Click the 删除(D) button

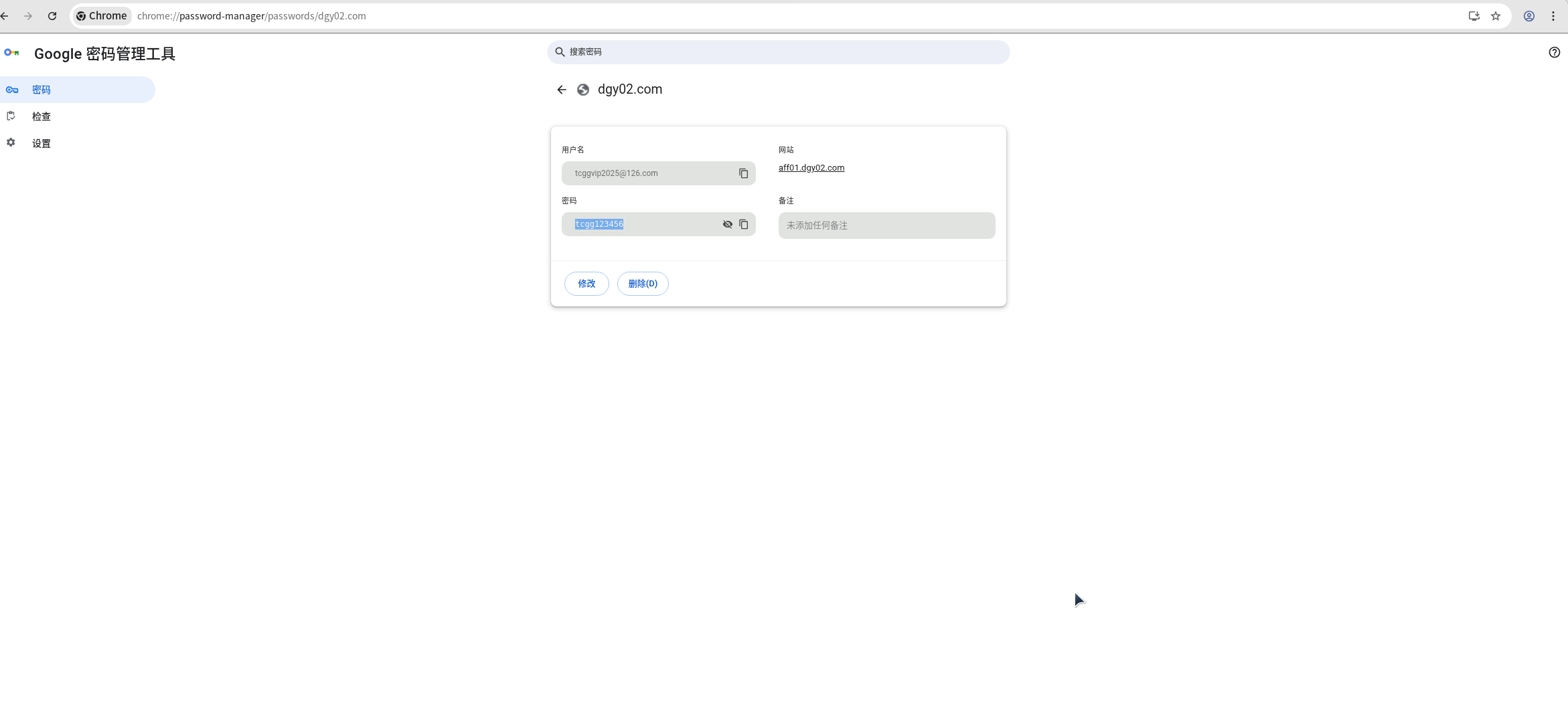642,283
